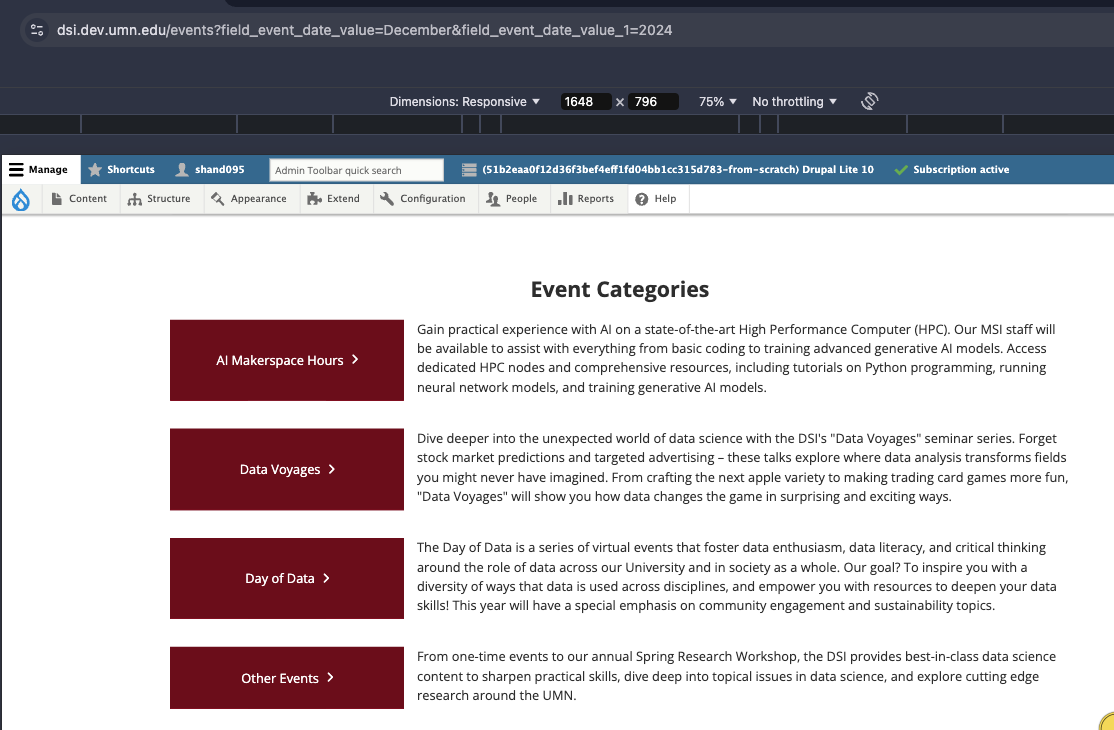The height and width of the screenshot is (730, 1114).
Task: Open the Content admin menu
Action: [x=79, y=199]
